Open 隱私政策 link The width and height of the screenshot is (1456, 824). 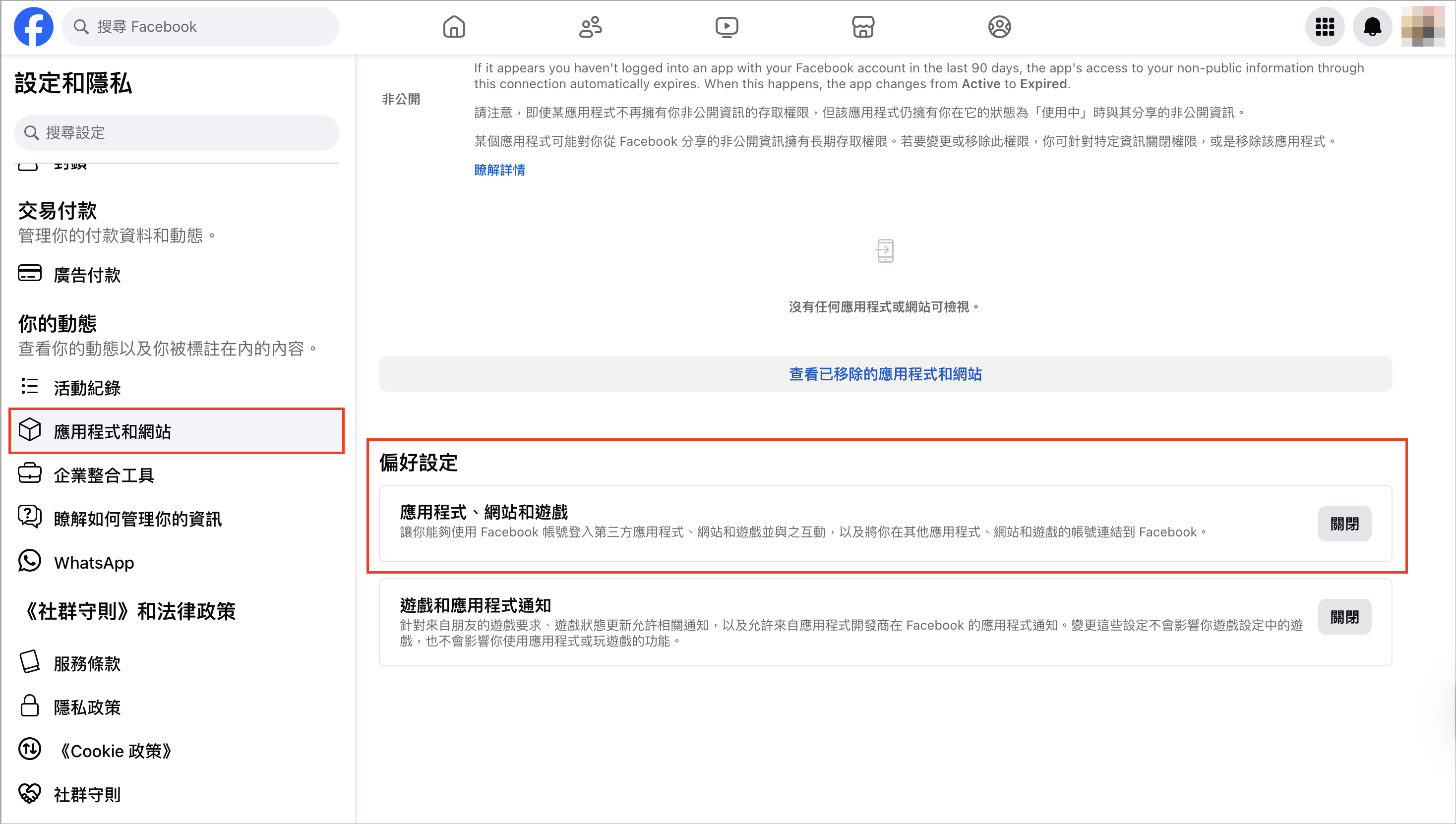(x=177, y=707)
